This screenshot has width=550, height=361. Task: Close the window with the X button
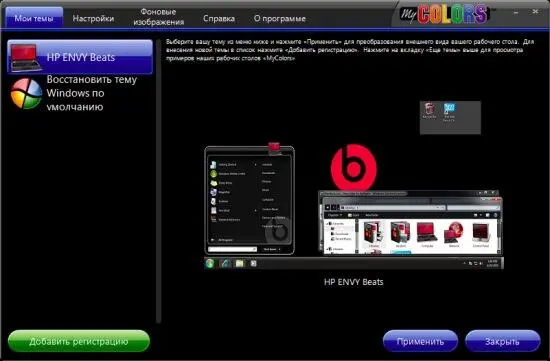click(535, 12)
